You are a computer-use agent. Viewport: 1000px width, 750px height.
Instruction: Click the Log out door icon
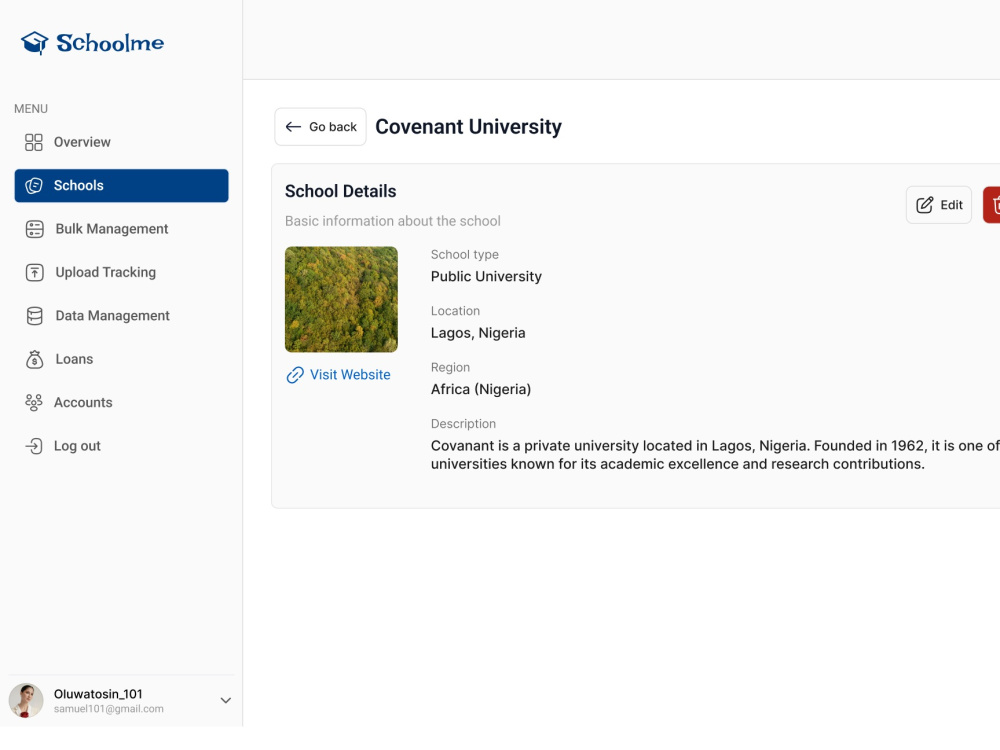34,446
